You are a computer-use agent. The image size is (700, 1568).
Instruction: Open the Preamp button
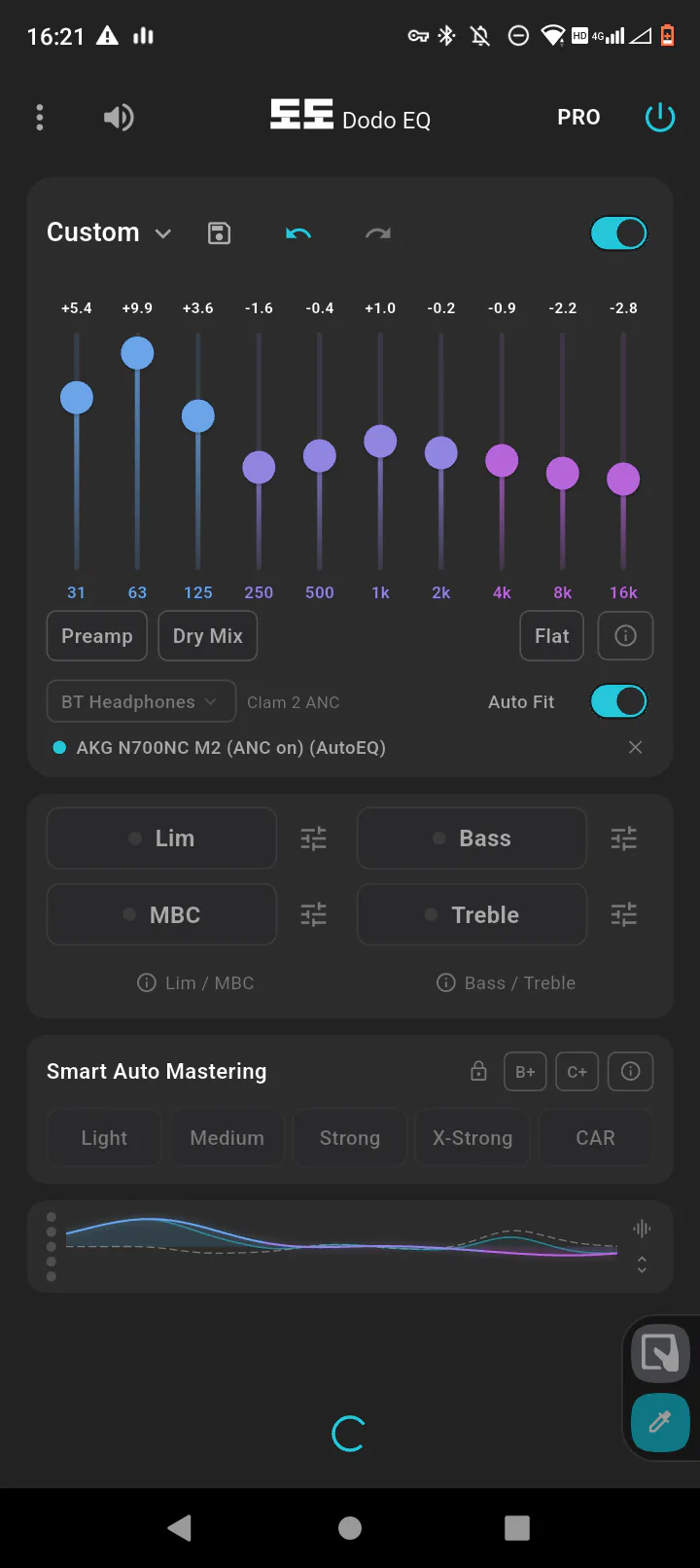97,636
